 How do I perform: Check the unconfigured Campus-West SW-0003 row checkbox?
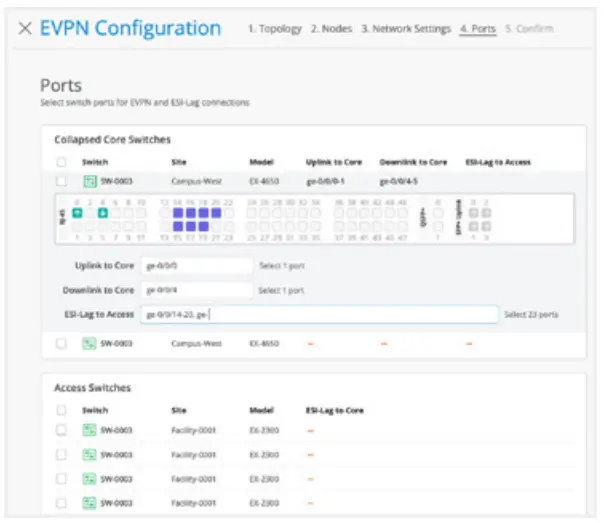[61, 343]
